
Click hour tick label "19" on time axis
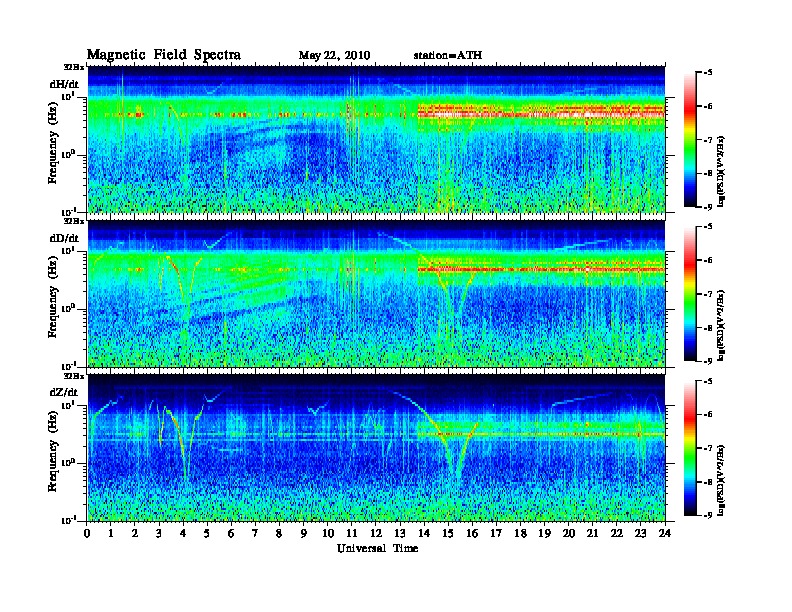tap(544, 533)
